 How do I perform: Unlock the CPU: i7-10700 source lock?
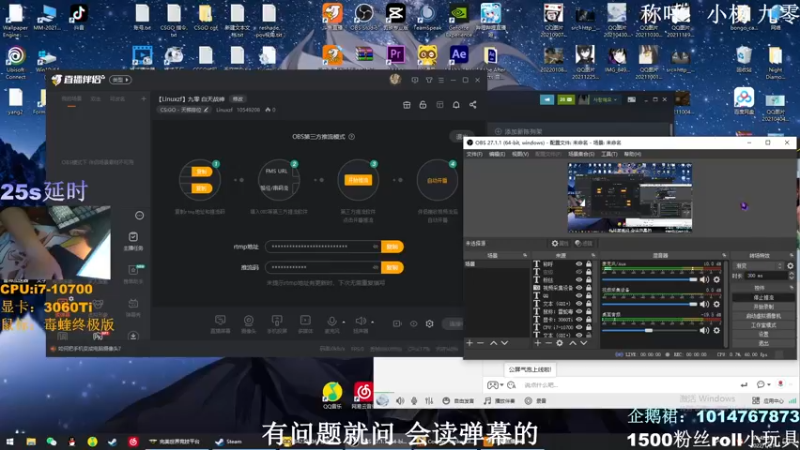coord(589,327)
